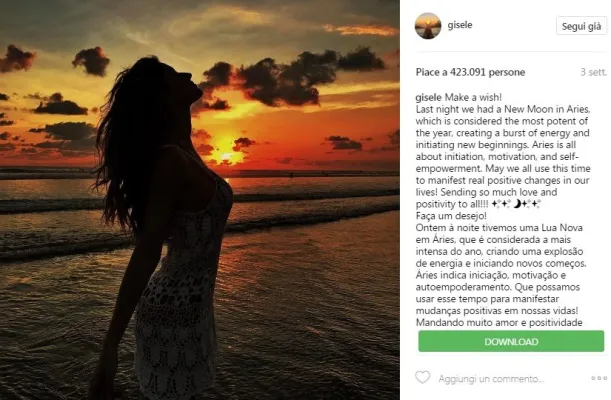611x400 pixels.
Task: View who liked 'Piace a 423.091 persone'
Action: 470,72
